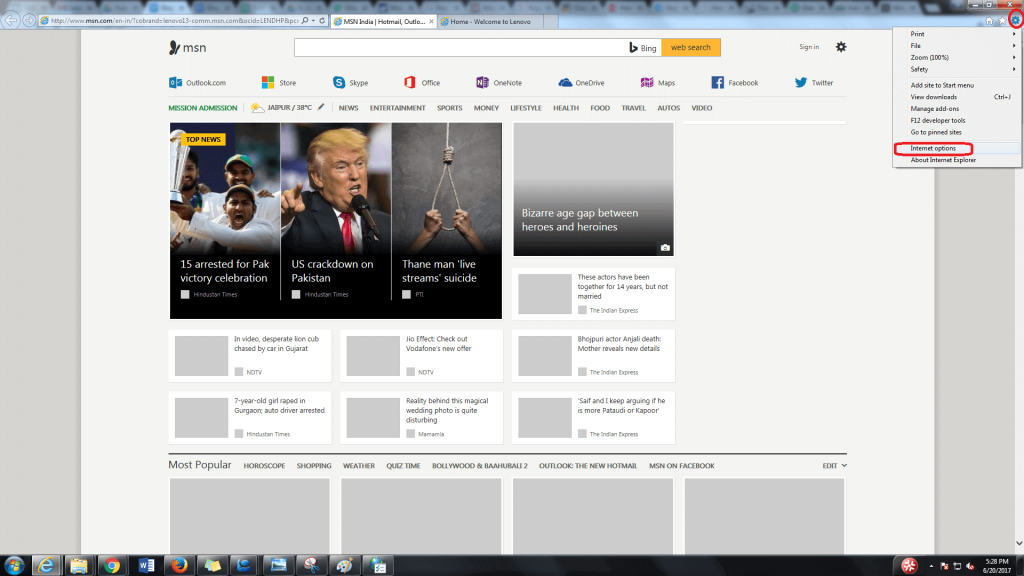
Task: Open the Sports section link
Action: pyautogui.click(x=449, y=108)
